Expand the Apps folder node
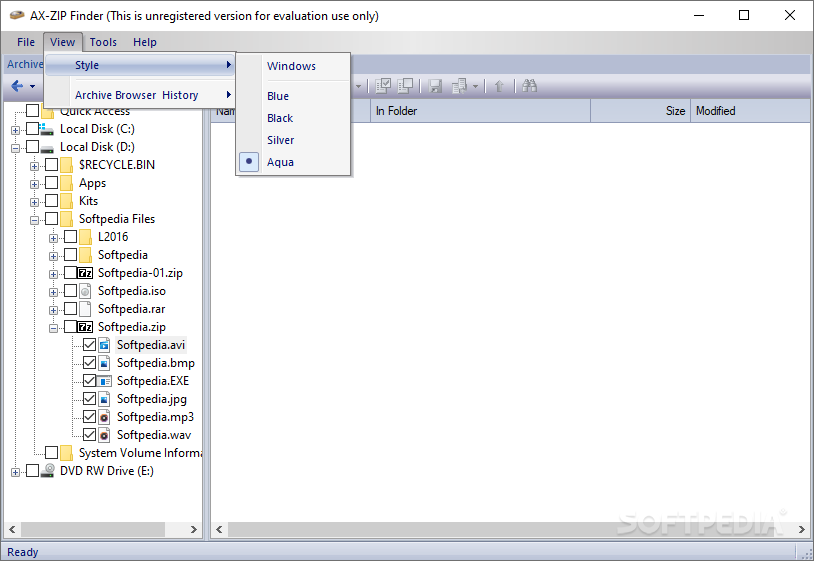 [34, 185]
